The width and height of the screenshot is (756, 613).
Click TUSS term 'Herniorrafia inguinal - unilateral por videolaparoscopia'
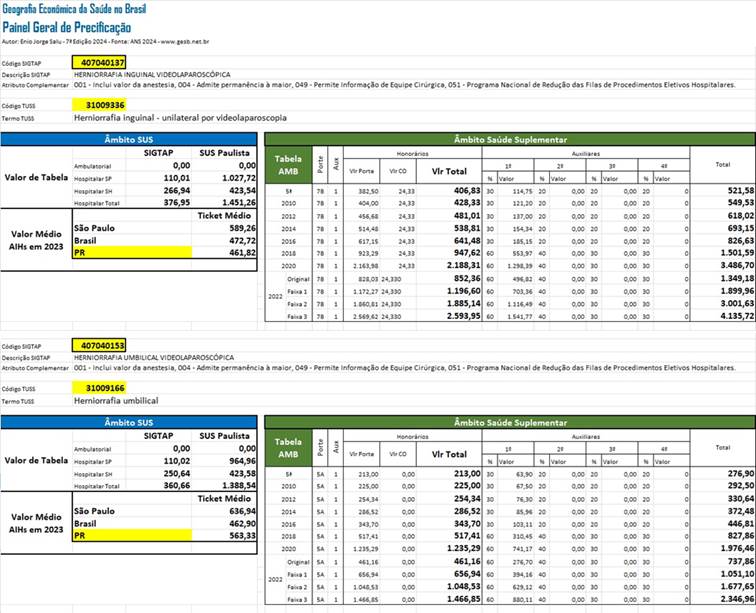point(180,118)
